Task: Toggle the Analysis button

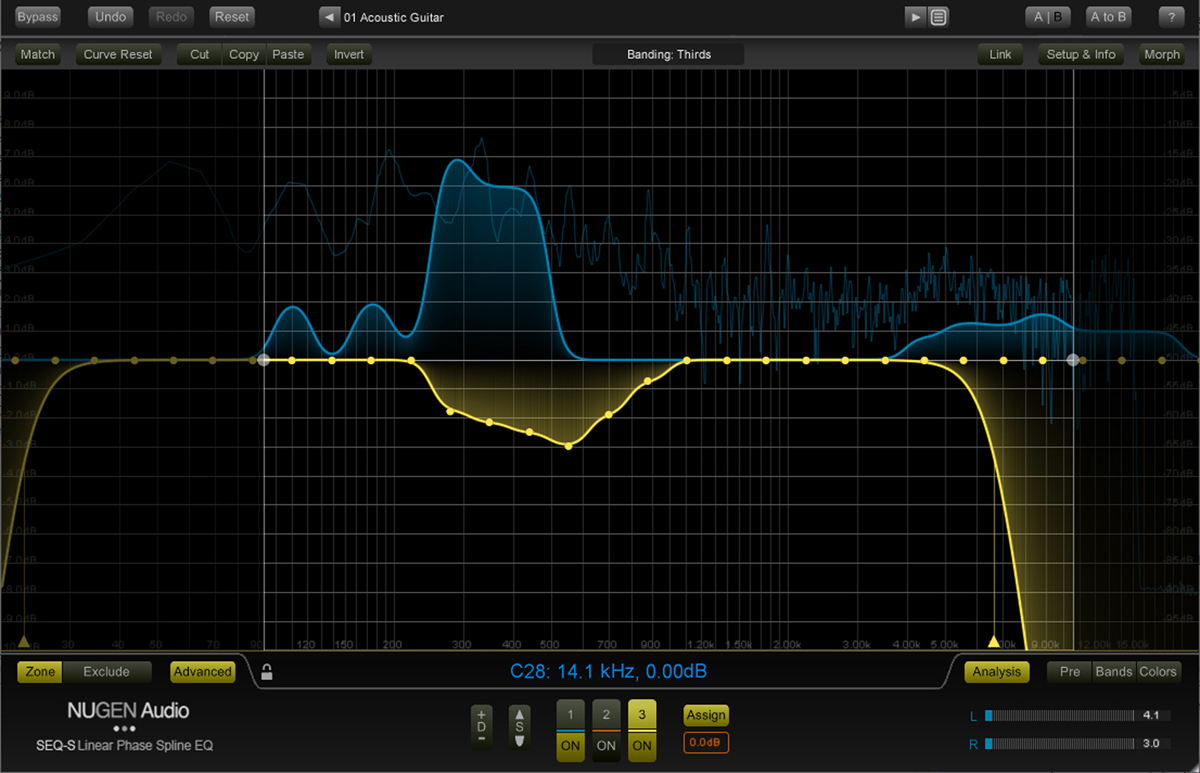Action: click(x=996, y=672)
